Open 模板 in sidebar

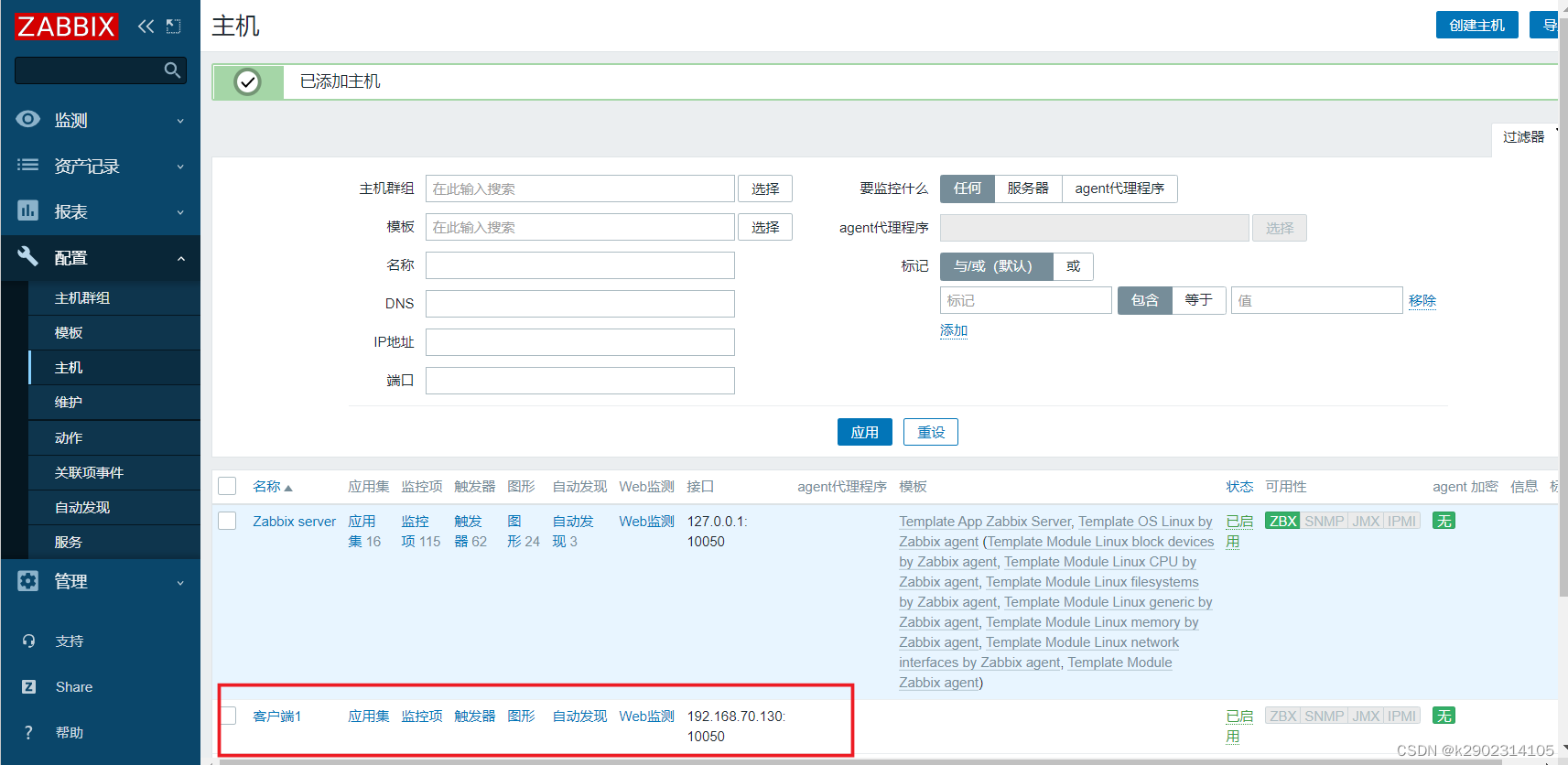69,333
